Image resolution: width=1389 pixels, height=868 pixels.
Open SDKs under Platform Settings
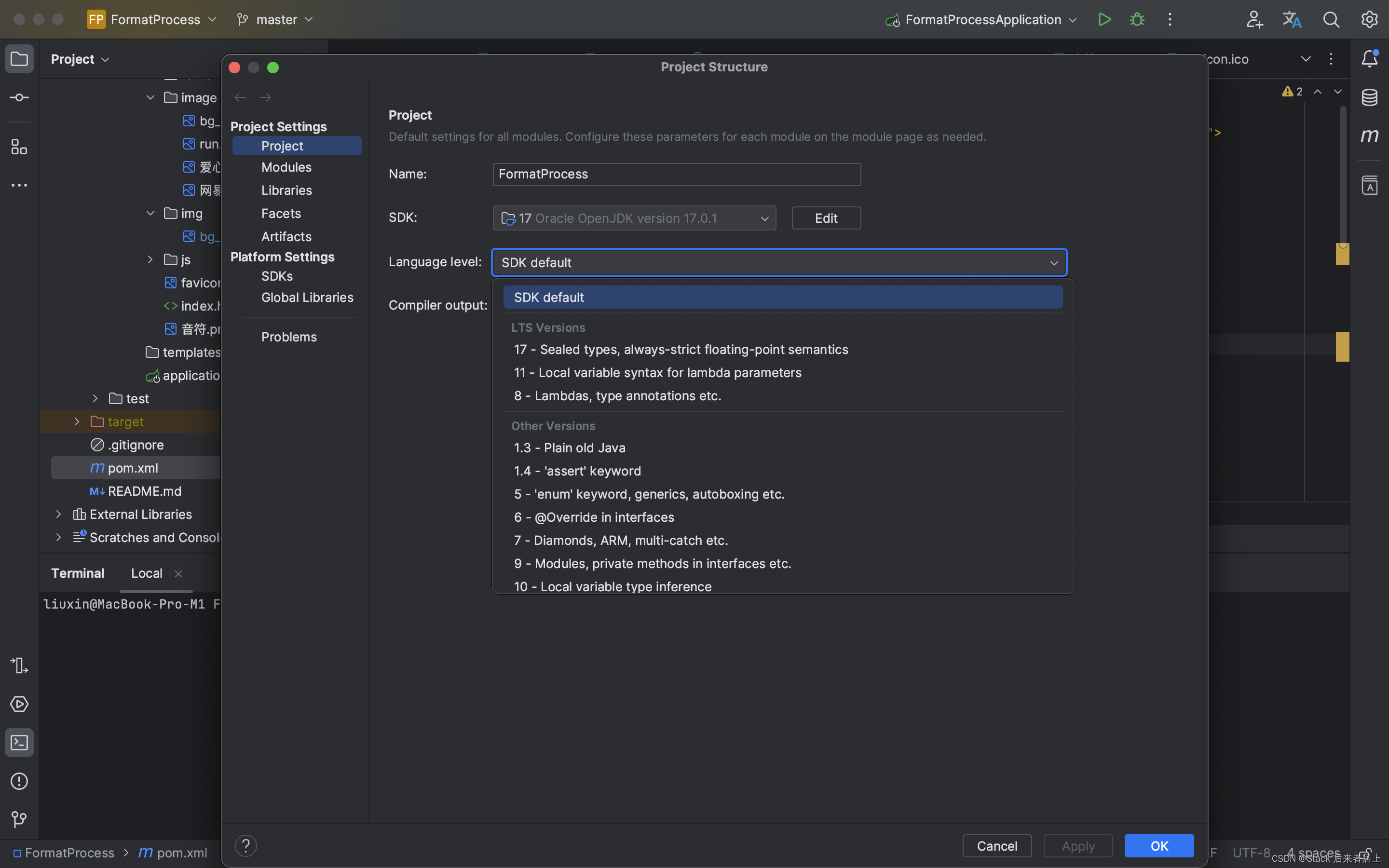tap(277, 276)
